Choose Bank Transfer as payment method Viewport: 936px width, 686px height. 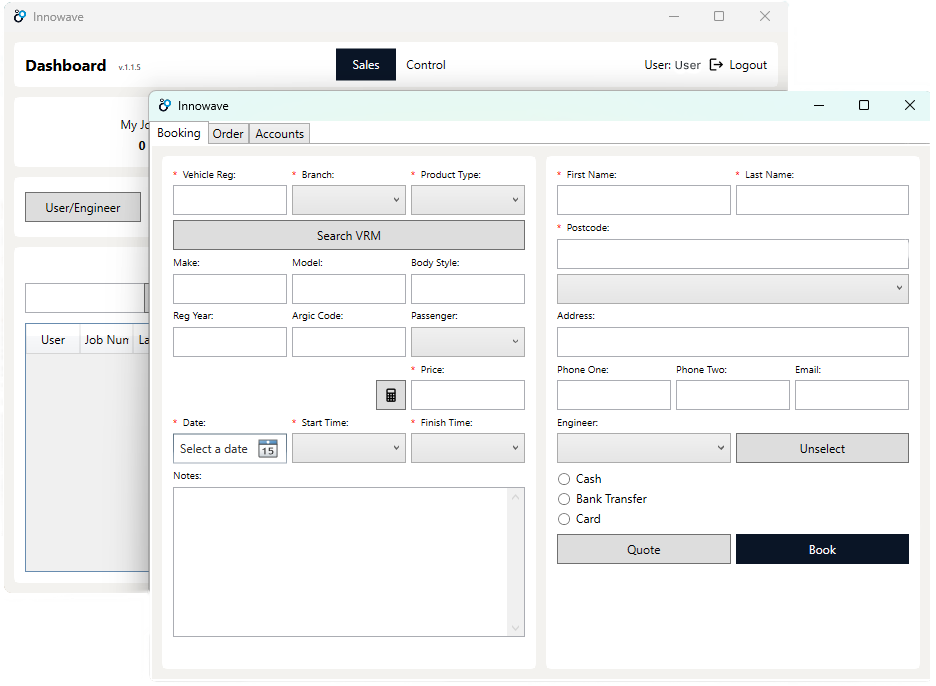click(x=563, y=499)
